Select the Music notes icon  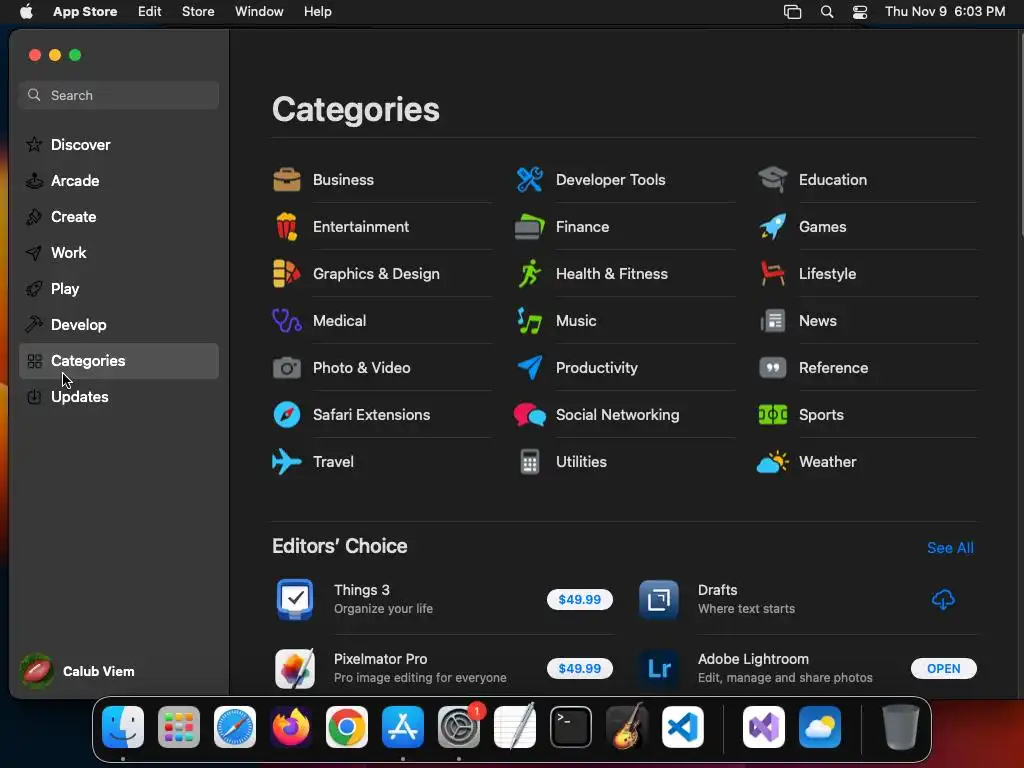tap(530, 321)
